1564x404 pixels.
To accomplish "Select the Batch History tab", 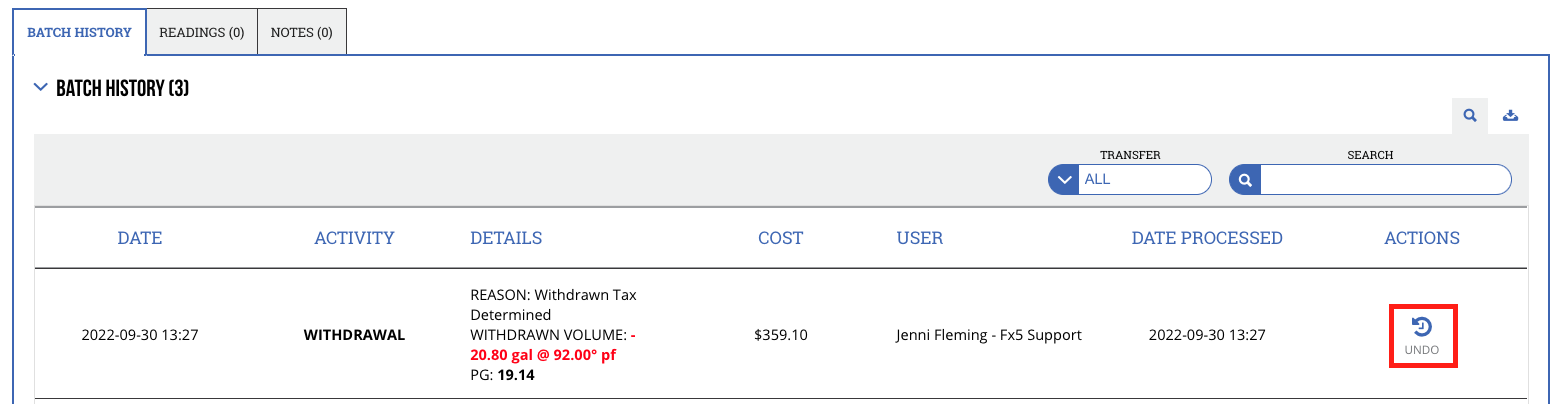I will (79, 32).
